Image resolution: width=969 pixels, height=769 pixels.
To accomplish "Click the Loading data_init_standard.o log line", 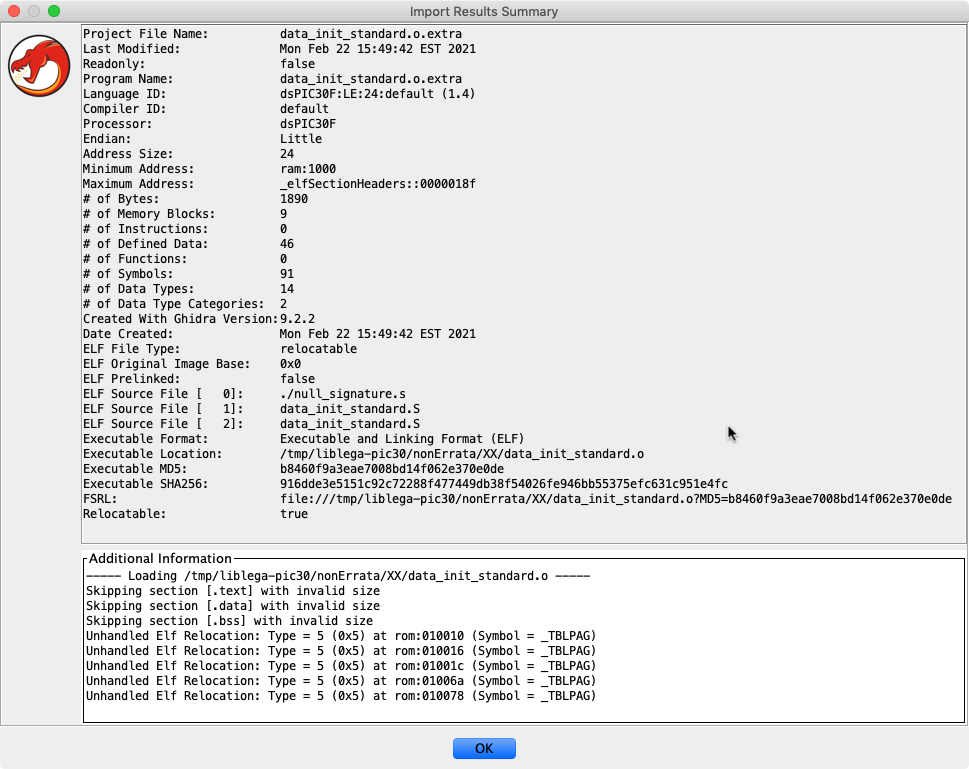I will (338, 576).
